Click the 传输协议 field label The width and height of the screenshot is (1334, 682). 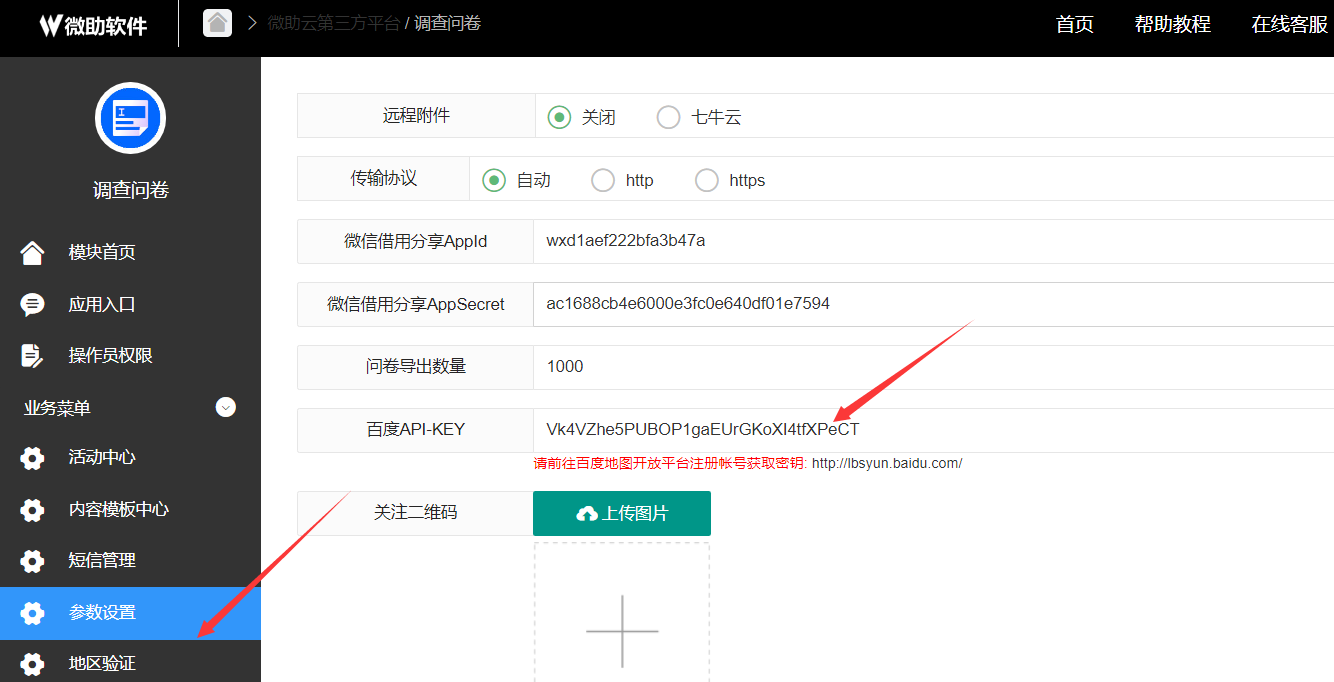[x=383, y=179]
